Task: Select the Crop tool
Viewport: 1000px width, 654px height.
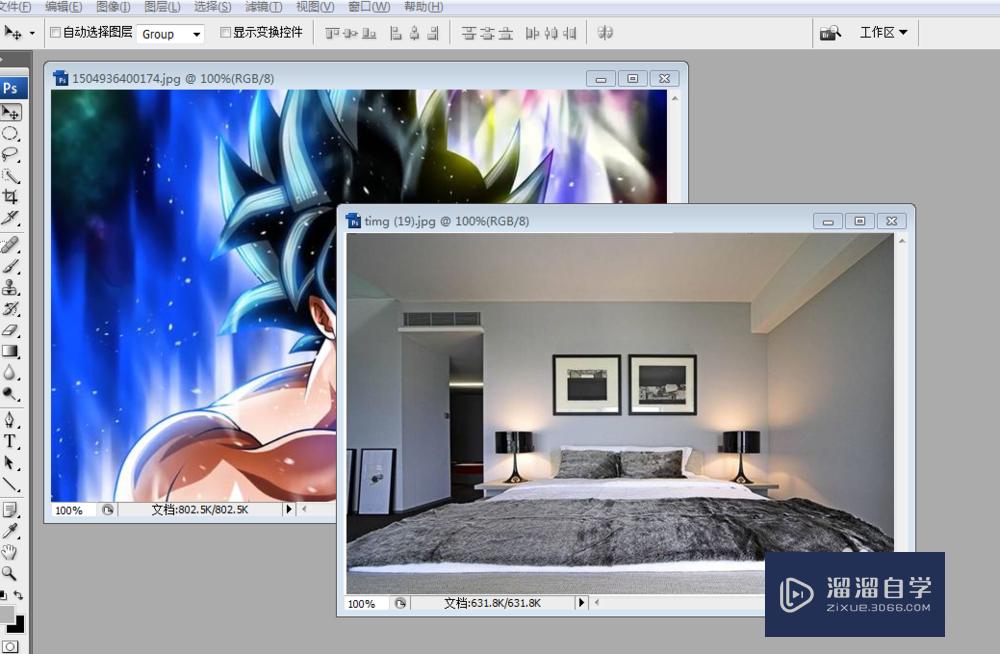Action: click(x=10, y=197)
